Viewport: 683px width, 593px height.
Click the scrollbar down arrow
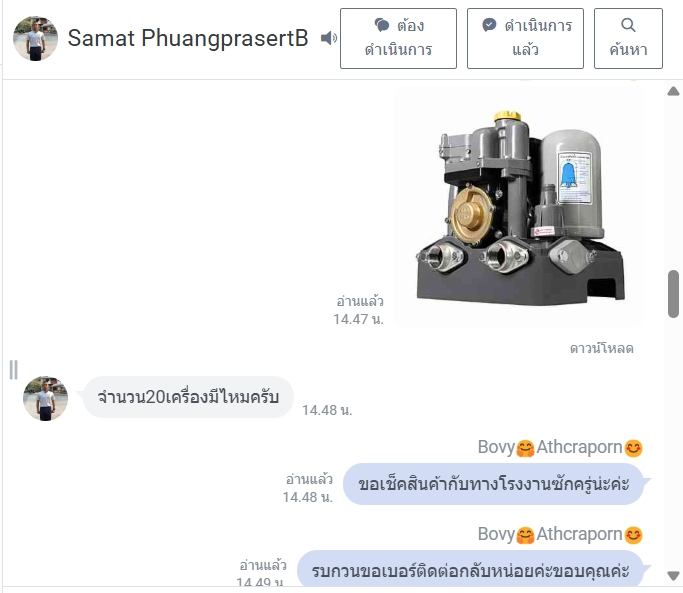coord(673,575)
